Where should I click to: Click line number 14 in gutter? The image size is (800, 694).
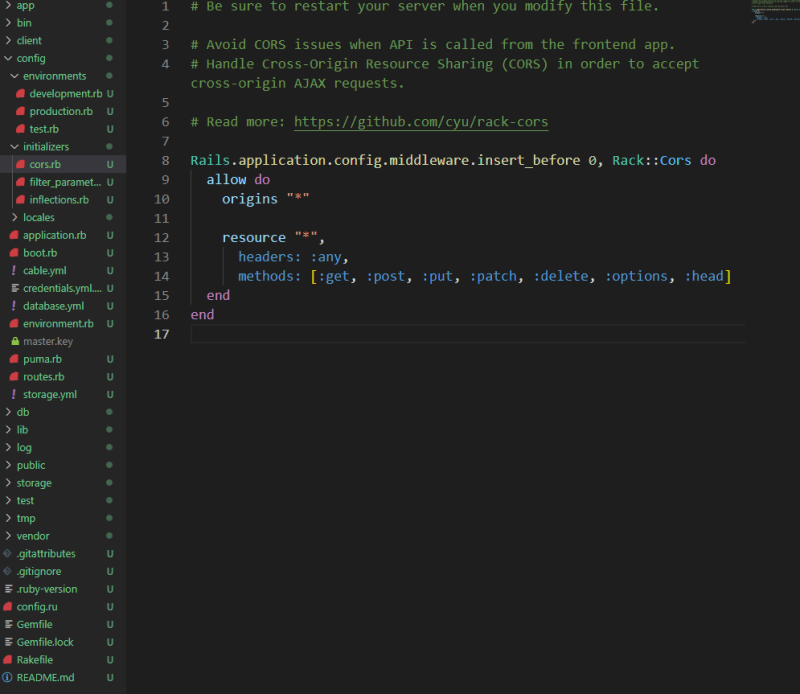[x=162, y=277]
